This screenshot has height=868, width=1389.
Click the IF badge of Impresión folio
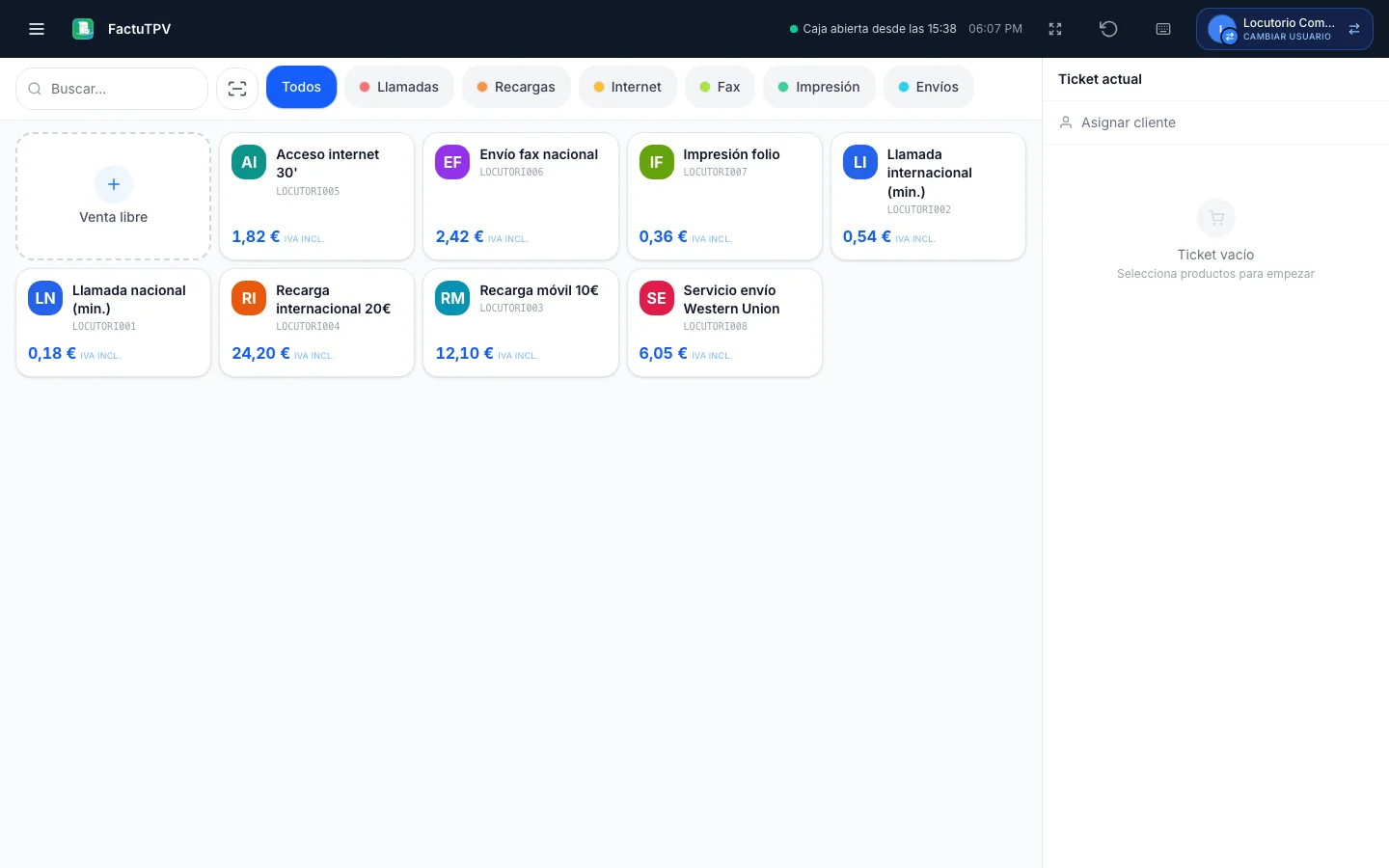coord(656,162)
